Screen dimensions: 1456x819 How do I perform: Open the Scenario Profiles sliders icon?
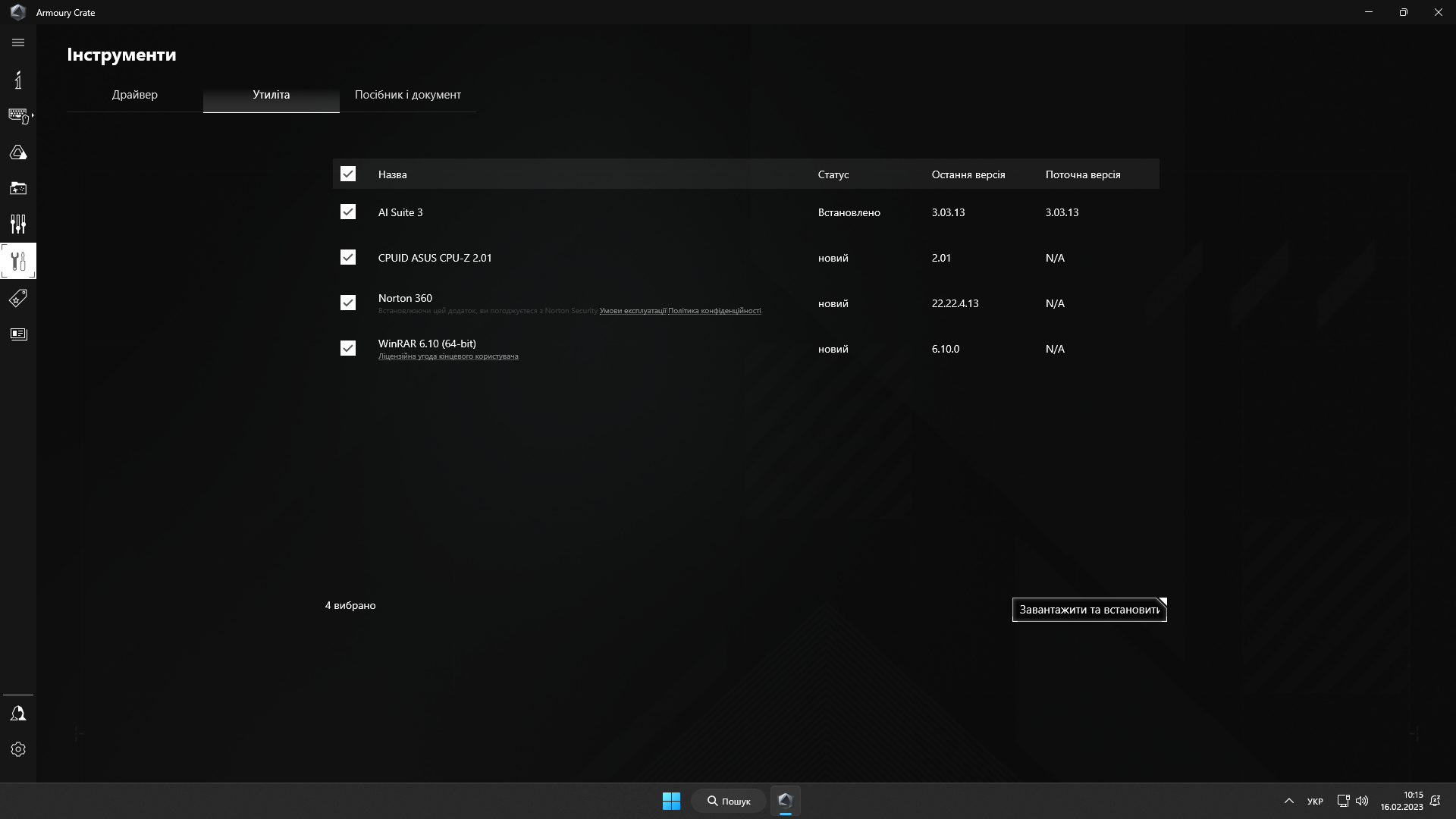point(18,224)
